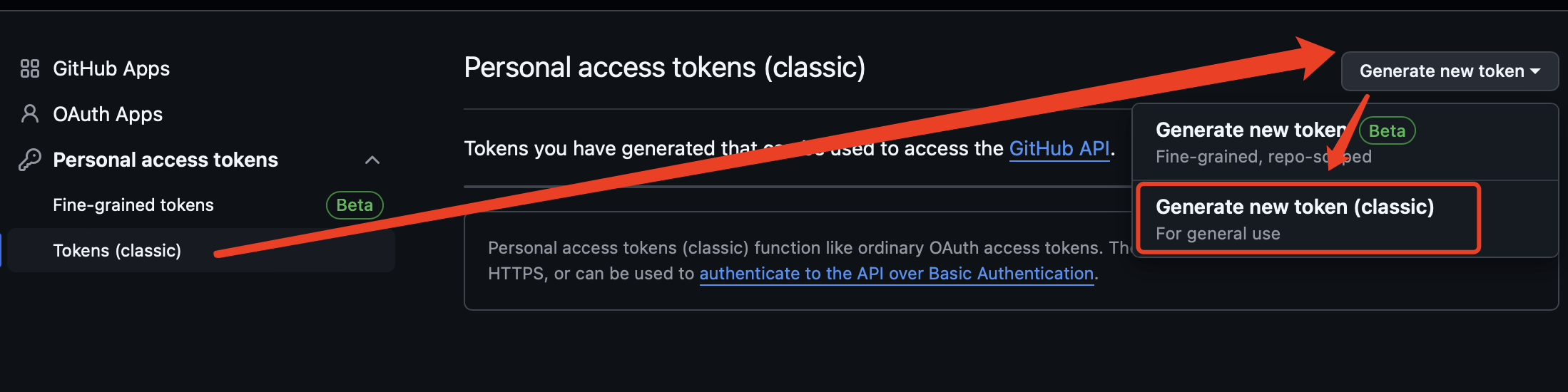Click the Beta badge in the dropdown menu
This screenshot has width=1568, height=392.
click(1387, 131)
